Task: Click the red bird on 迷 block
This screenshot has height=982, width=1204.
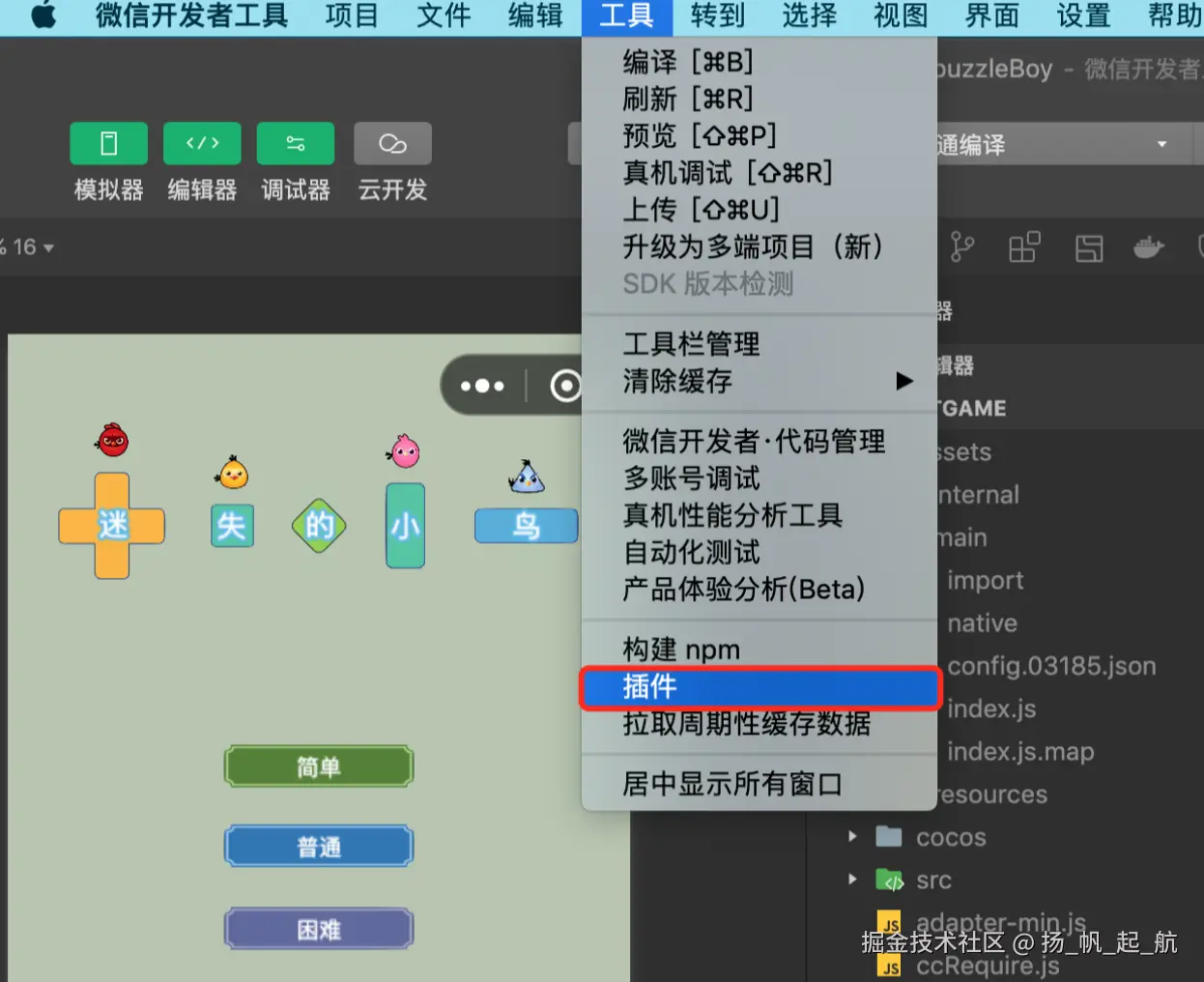Action: (113, 440)
